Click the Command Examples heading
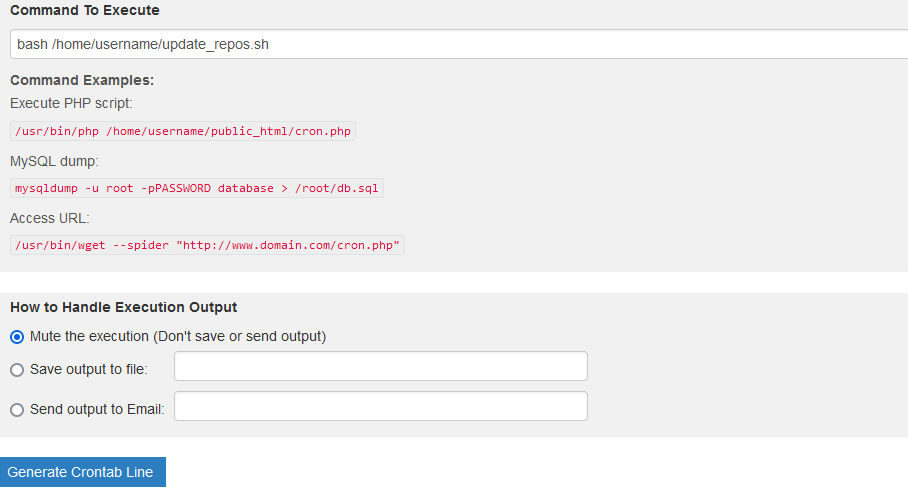This screenshot has height=494, width=908. (82, 80)
